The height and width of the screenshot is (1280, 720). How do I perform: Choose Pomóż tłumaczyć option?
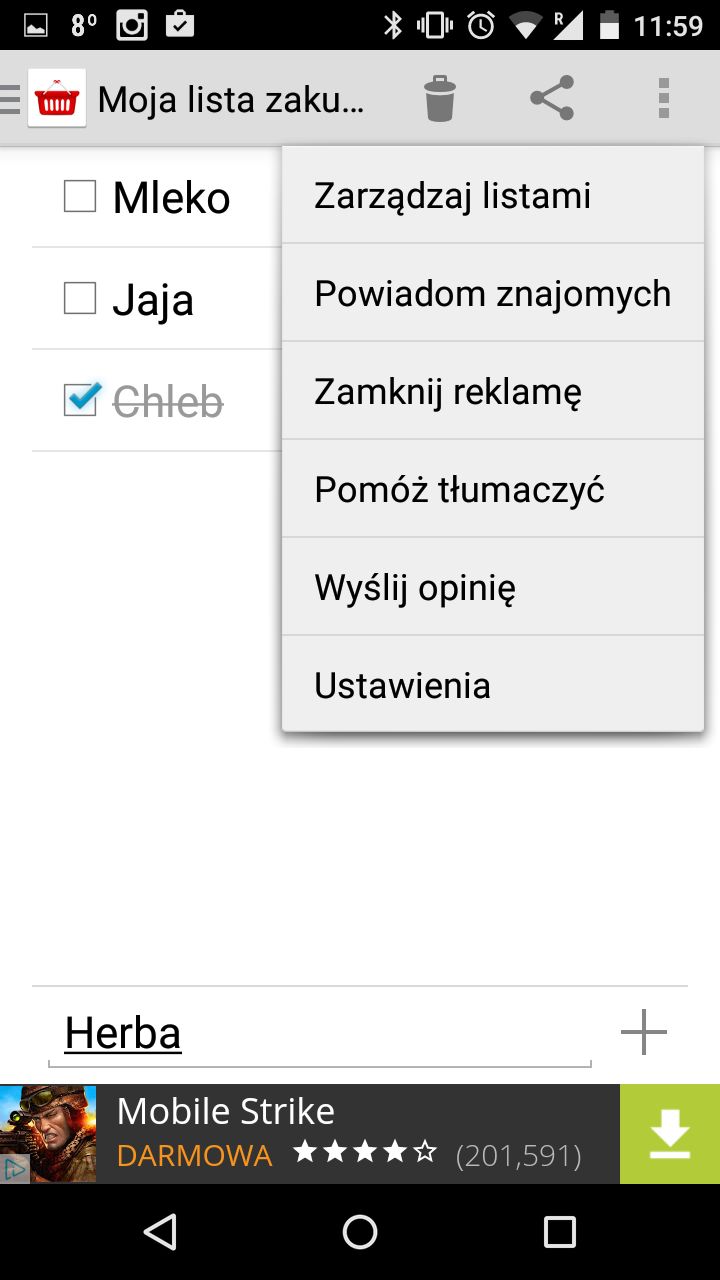[x=493, y=489]
